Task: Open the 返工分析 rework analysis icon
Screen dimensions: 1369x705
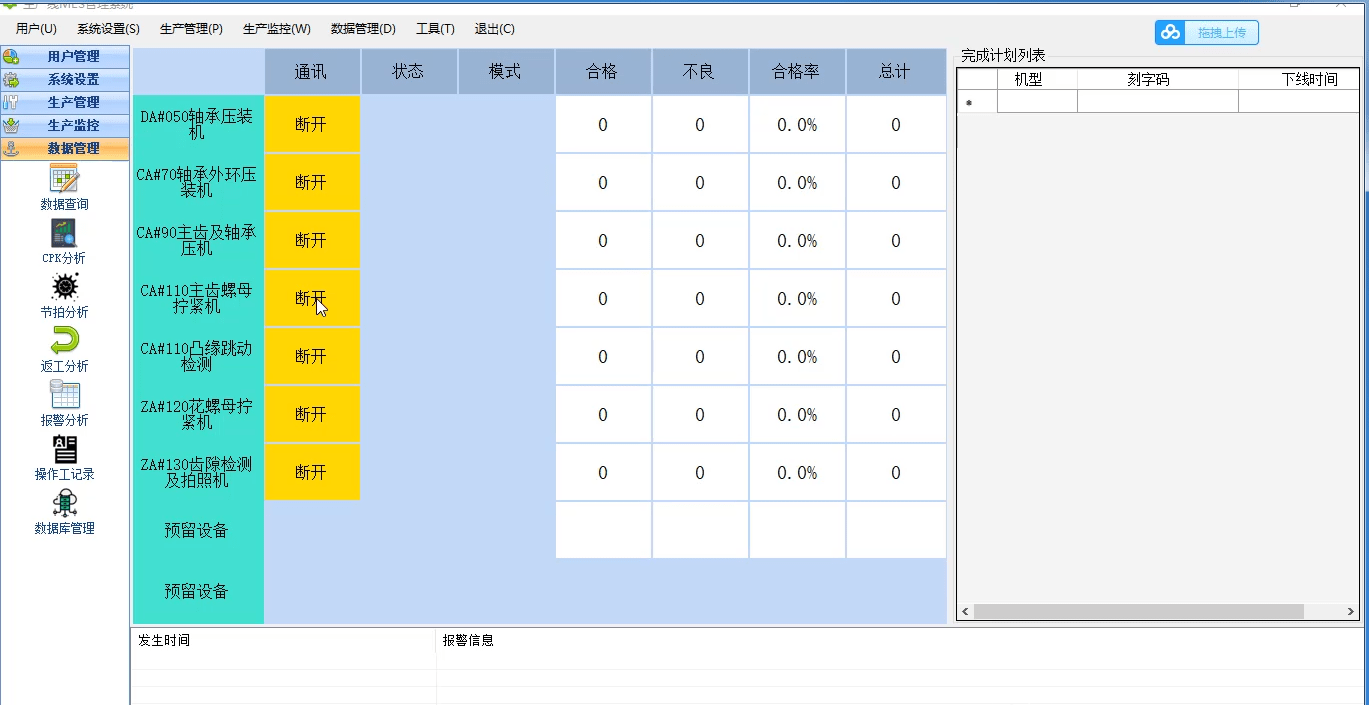Action: [65, 342]
